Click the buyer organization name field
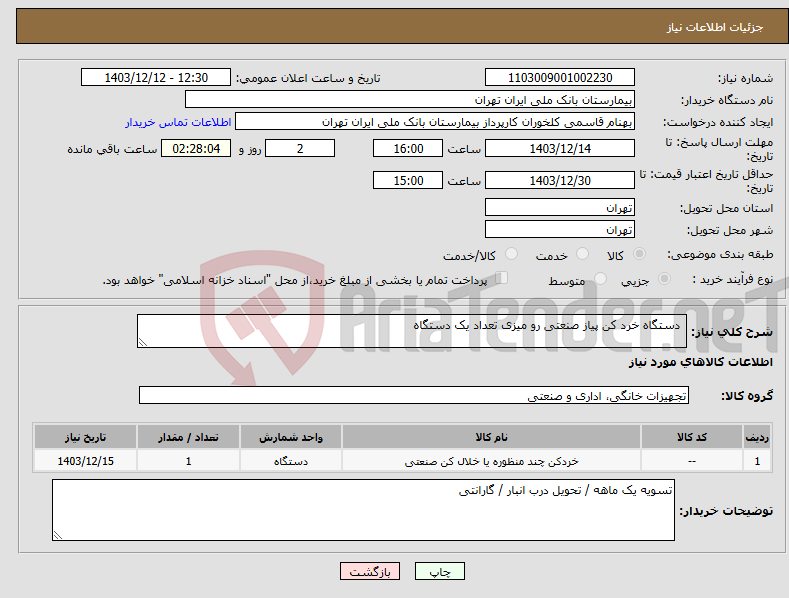The image size is (789, 598). click(410, 100)
